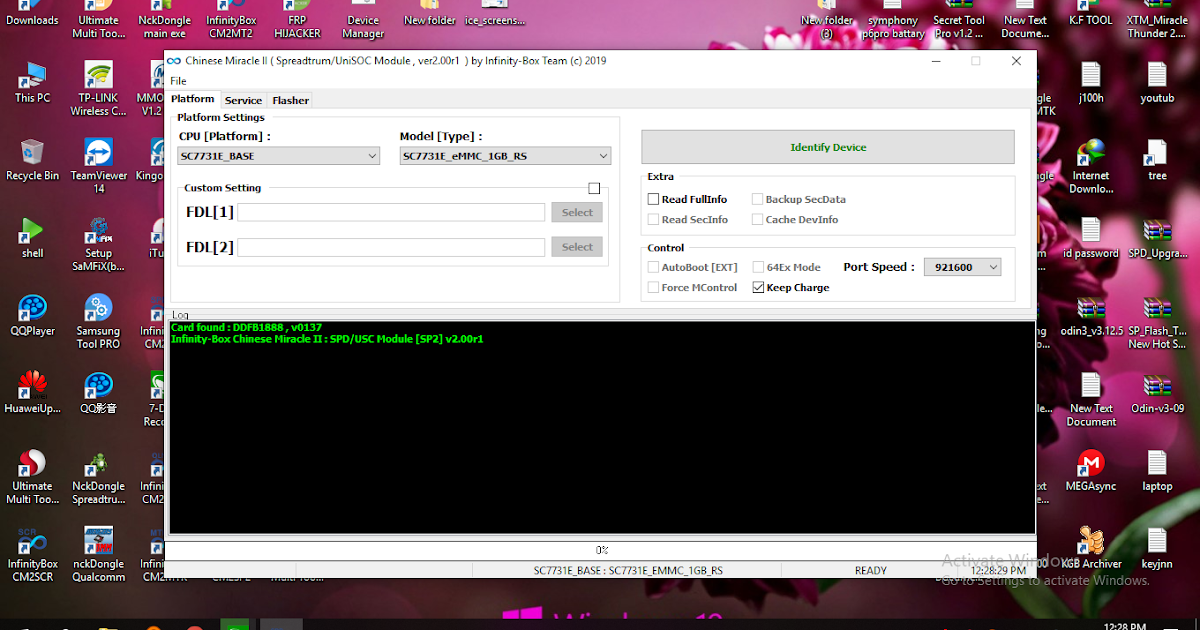The width and height of the screenshot is (1200, 630).
Task: Toggle the Force MControl checkbox
Action: (654, 287)
